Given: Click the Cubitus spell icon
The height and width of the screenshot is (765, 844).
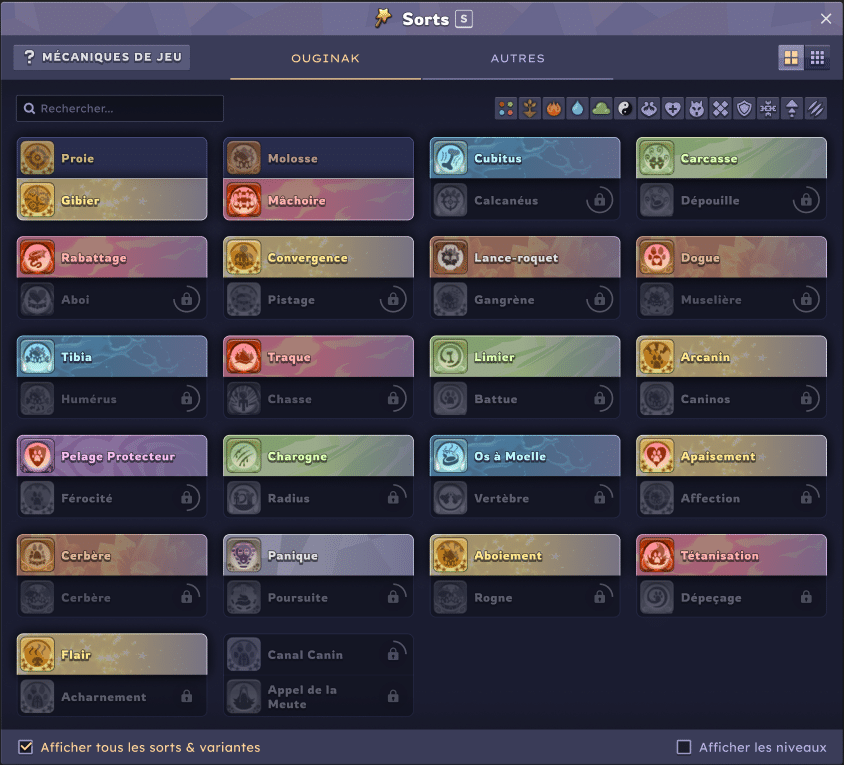Looking at the screenshot, I should 451,158.
